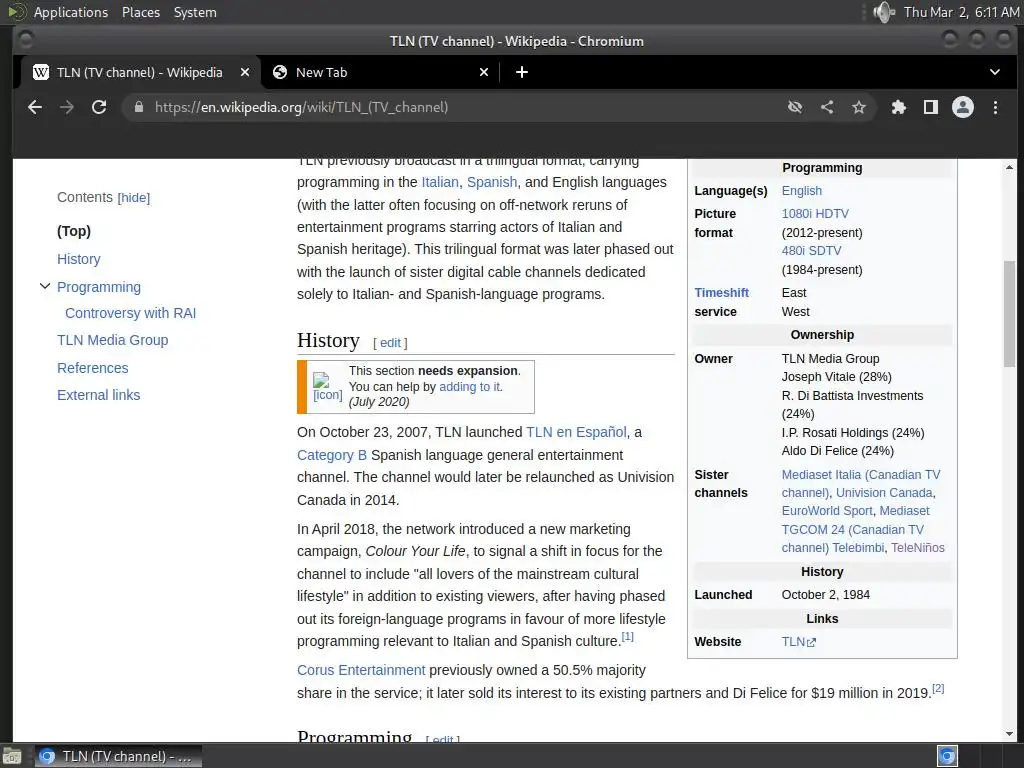Screen dimensions: 1024x768
Task: Go to Controversy with RAI subsection
Action: coord(131,313)
